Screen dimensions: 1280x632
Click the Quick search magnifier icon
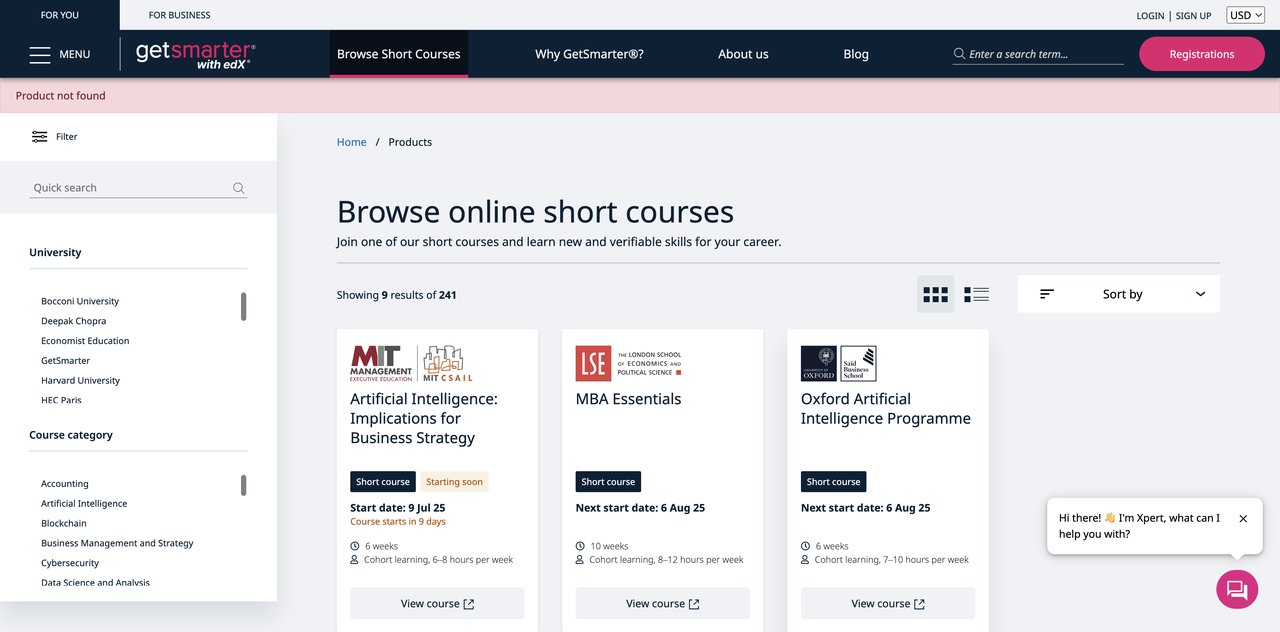point(239,188)
